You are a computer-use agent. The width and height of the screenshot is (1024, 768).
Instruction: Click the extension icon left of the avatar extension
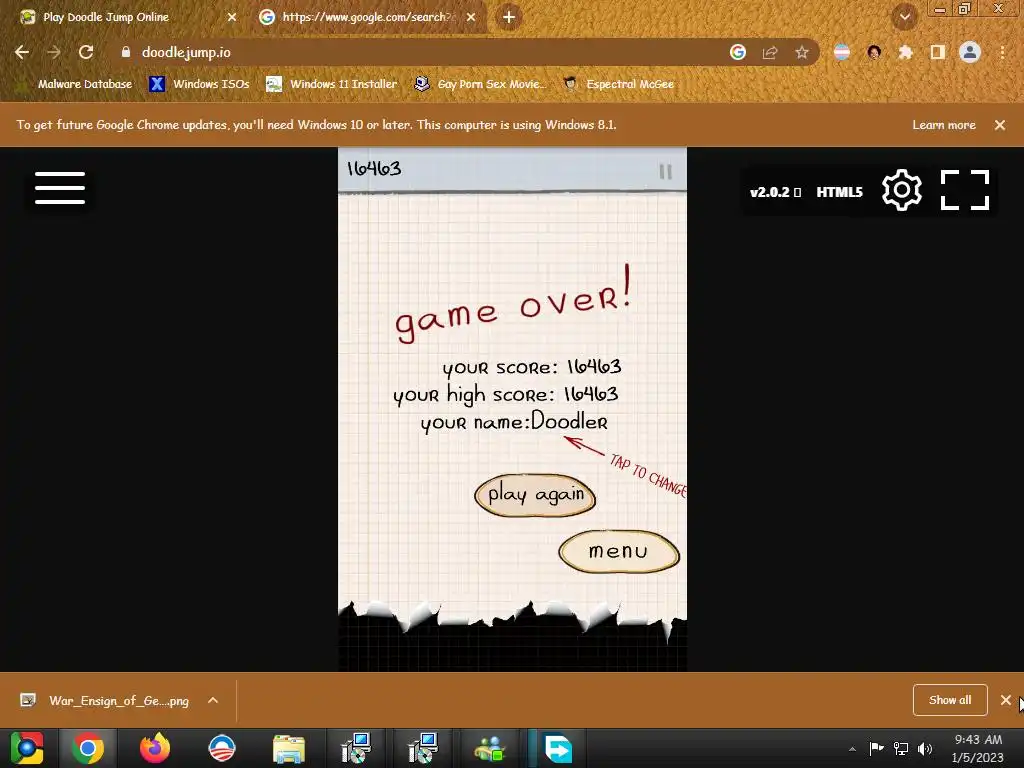842,52
